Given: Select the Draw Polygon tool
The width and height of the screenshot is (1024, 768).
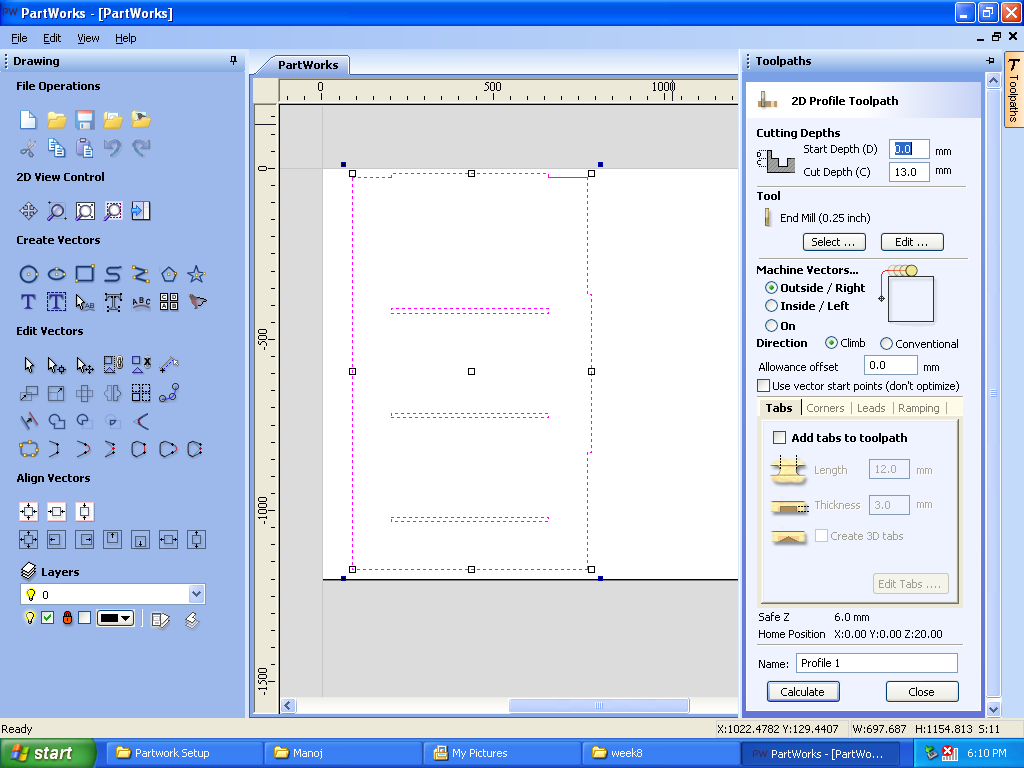Looking at the screenshot, I should tap(168, 274).
